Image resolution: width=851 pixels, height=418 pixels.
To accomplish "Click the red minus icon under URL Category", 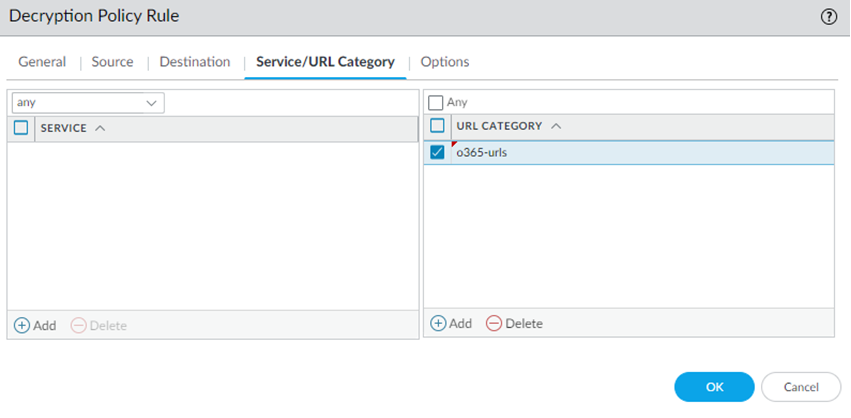I will point(494,323).
